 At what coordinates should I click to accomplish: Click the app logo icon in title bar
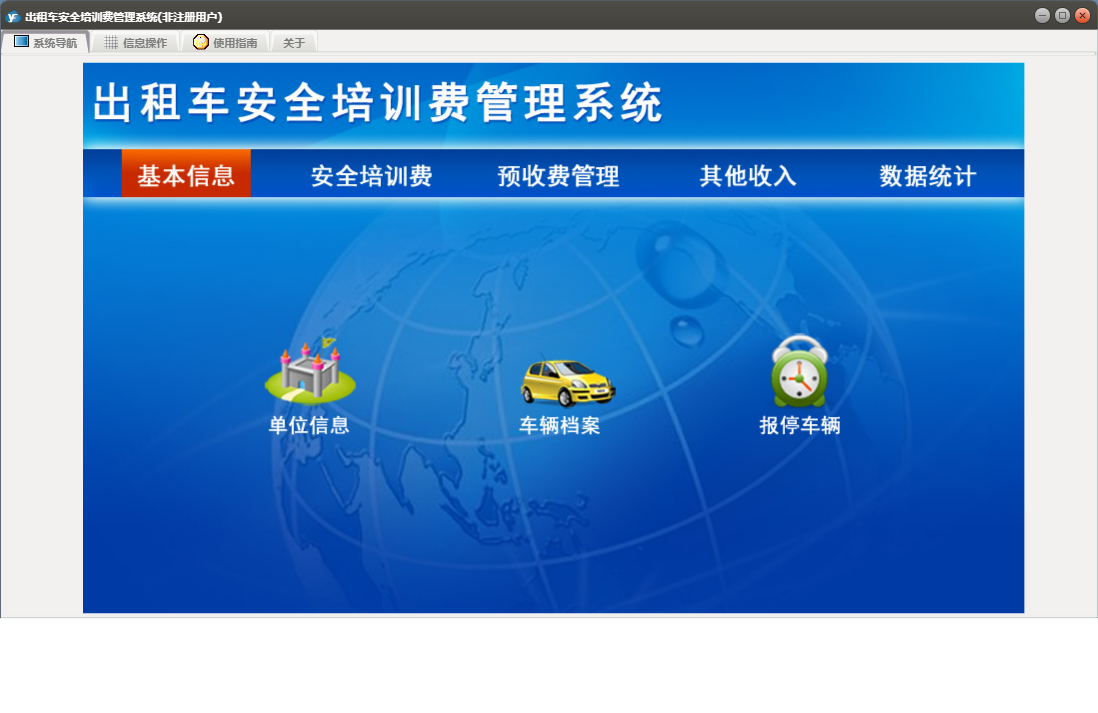click(x=13, y=16)
